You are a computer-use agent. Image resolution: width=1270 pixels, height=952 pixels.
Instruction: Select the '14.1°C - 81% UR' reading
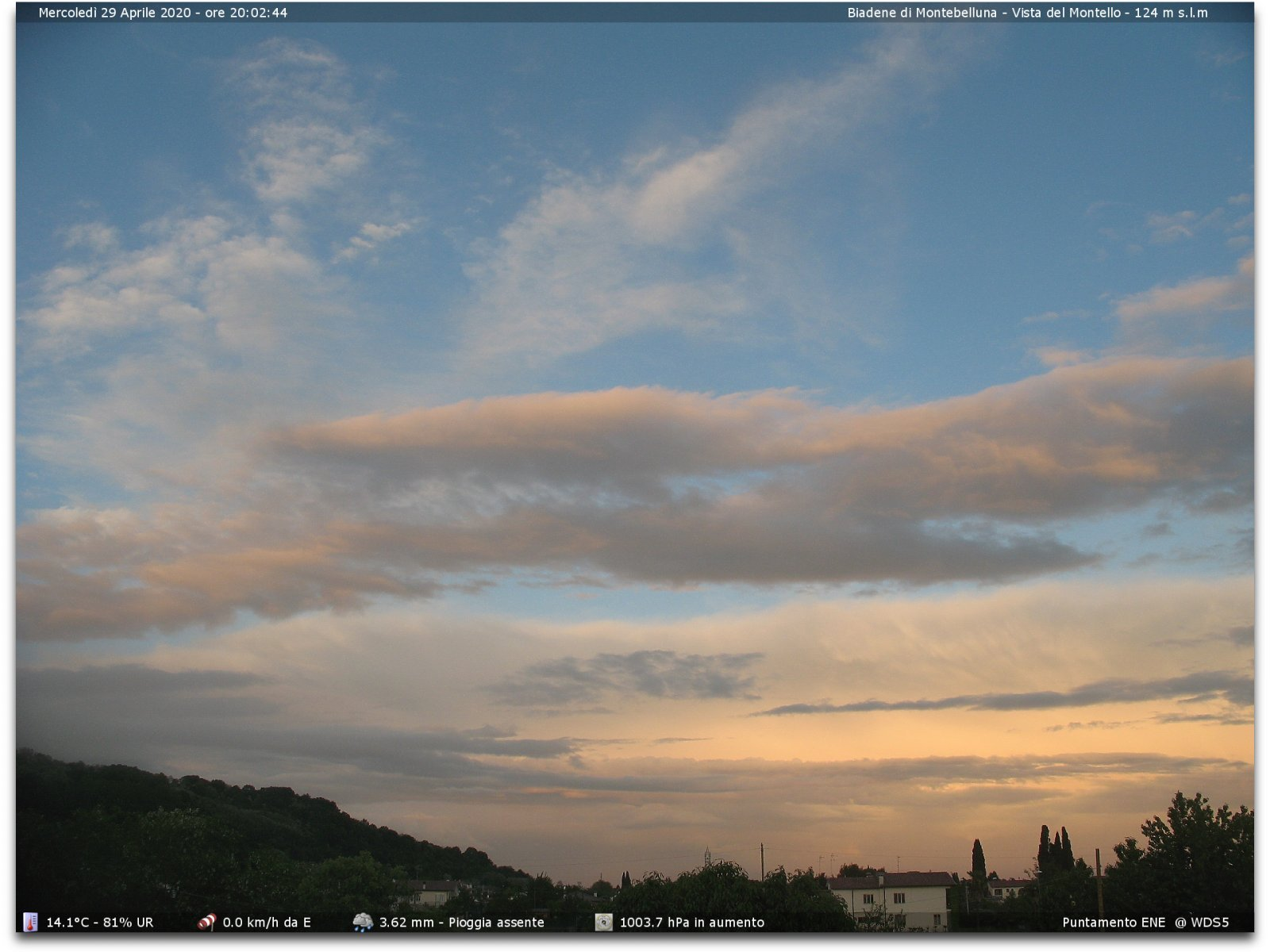(x=100, y=923)
